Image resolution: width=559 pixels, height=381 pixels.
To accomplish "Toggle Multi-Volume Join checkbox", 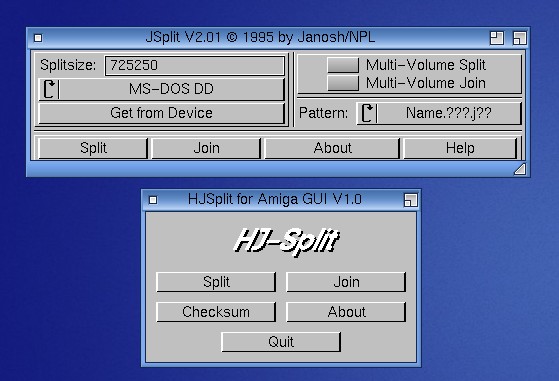I will pyautogui.click(x=343, y=83).
